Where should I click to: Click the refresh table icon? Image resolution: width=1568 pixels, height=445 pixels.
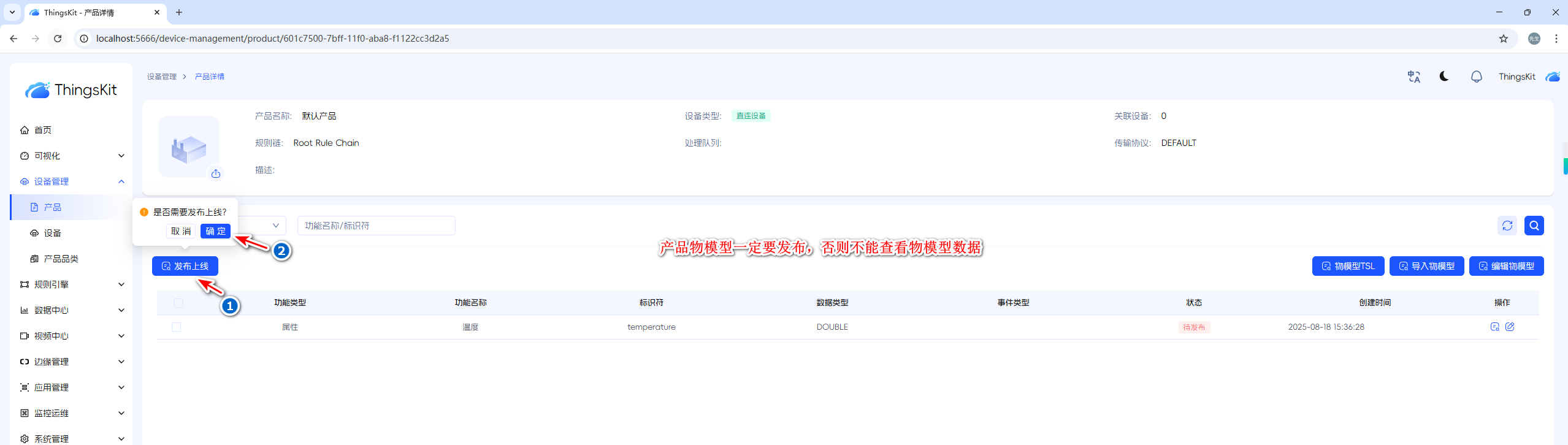pyautogui.click(x=1507, y=226)
